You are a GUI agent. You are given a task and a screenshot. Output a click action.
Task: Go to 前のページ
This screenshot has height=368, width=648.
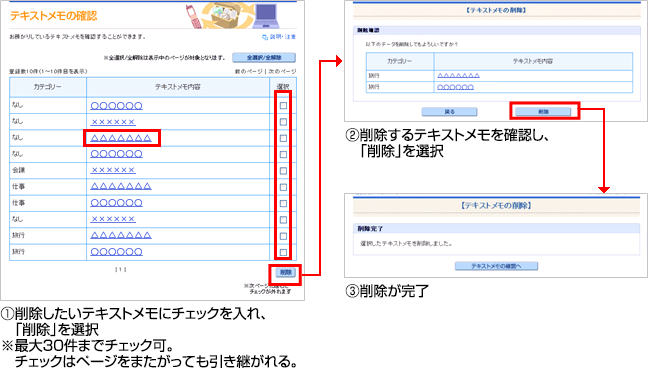coord(248,72)
